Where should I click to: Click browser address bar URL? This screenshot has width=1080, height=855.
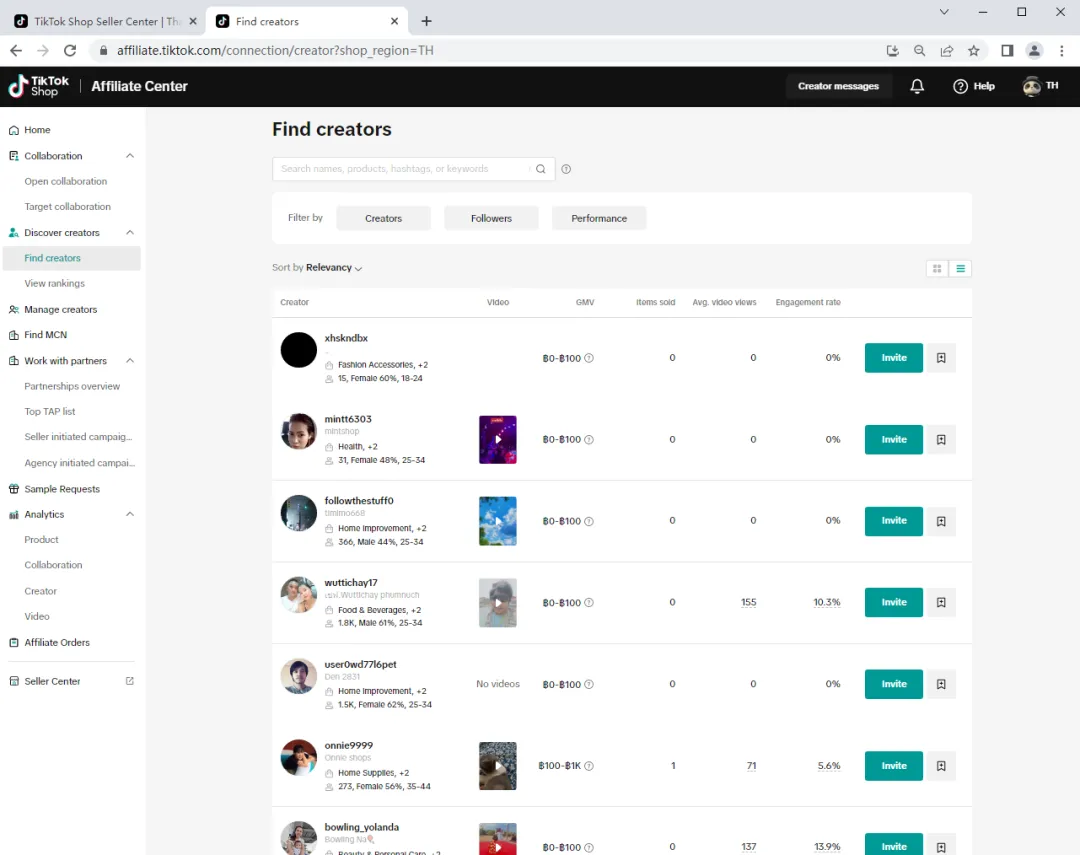[275, 50]
